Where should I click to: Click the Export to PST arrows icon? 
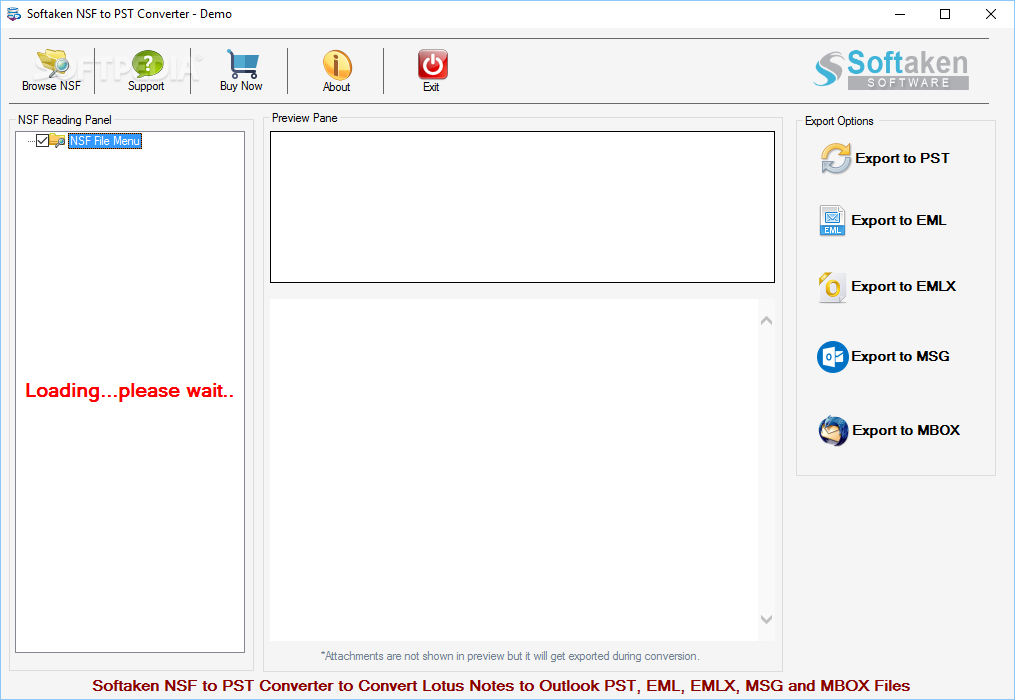coord(836,158)
